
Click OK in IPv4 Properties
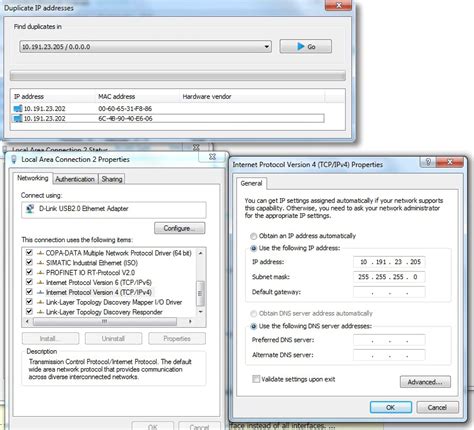coord(391,407)
